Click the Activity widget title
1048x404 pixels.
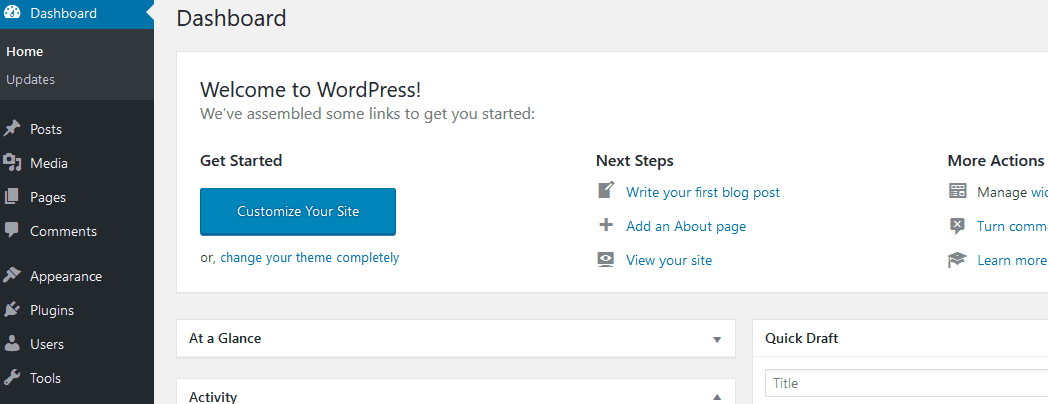(213, 397)
